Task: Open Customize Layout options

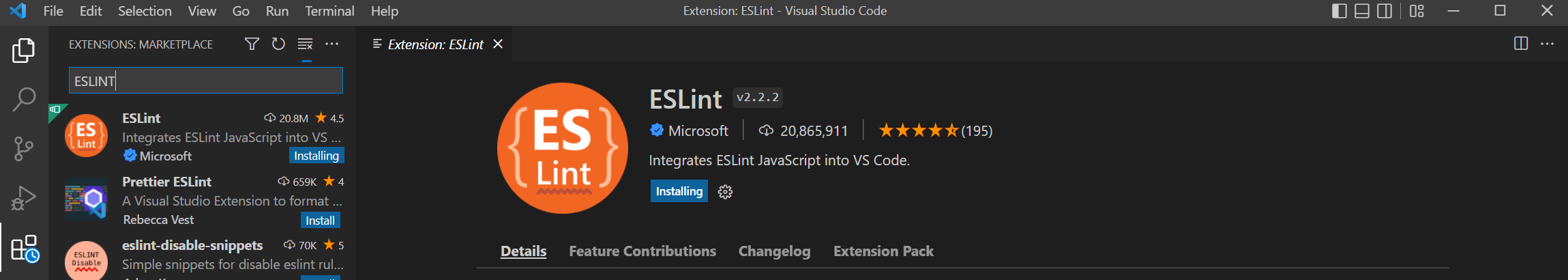Action: tap(1417, 11)
